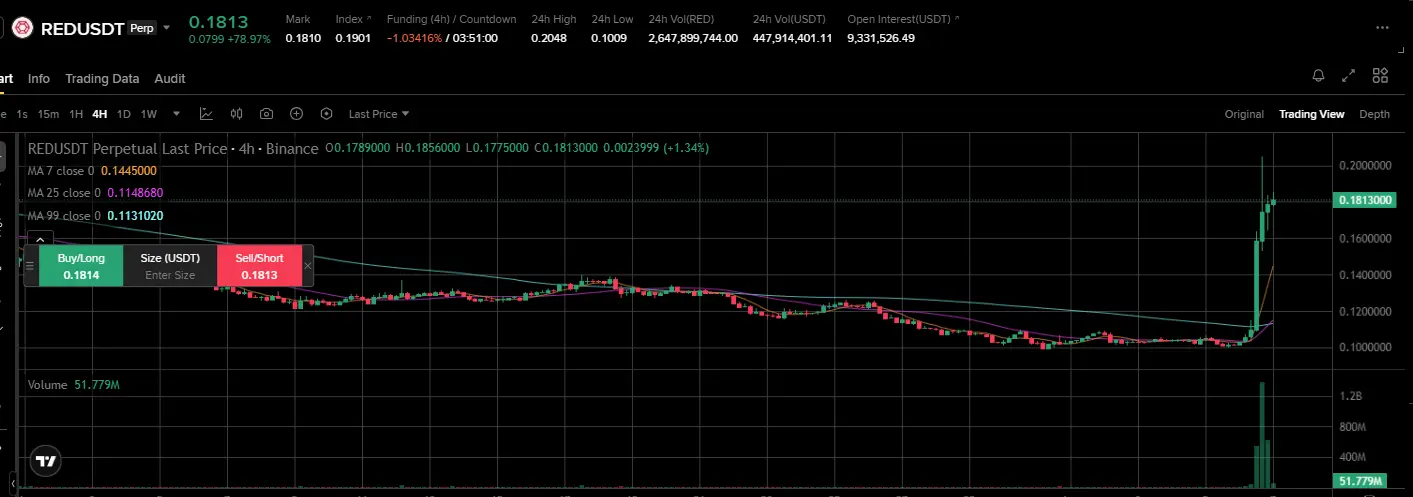Screen dimensions: 1413x497
Task: Expand chart to fullscreen with arrows icon
Action: click(x=1349, y=76)
